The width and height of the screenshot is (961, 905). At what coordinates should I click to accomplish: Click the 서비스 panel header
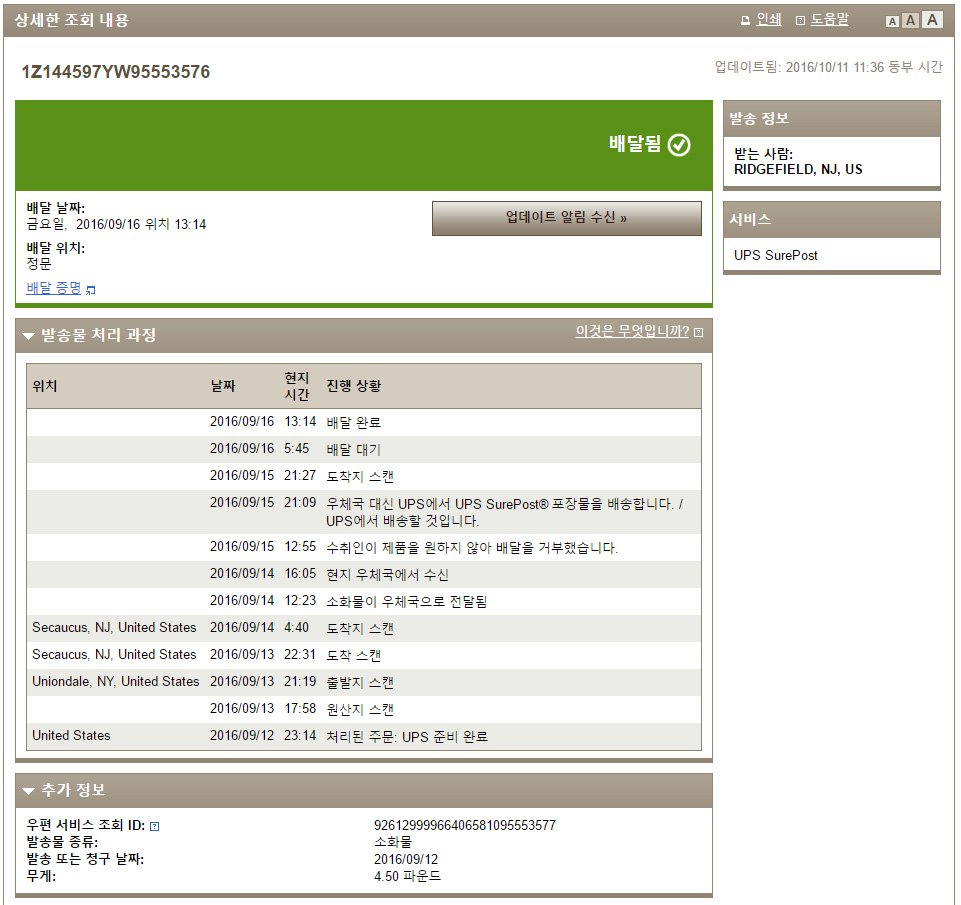[831, 219]
